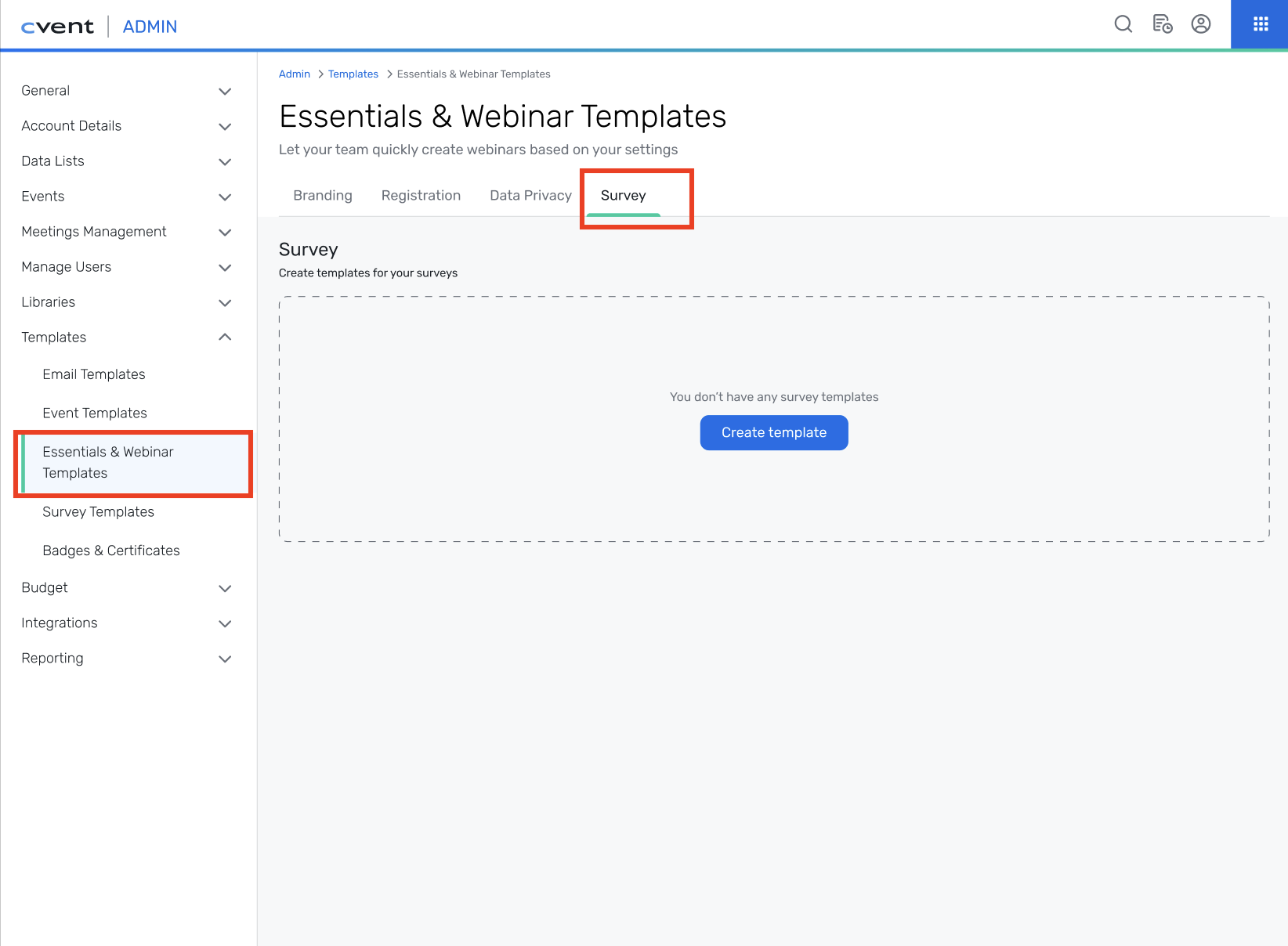The width and height of the screenshot is (1288, 946).
Task: Click the Essentials & Webinar Templates breadcrumb text
Action: click(474, 74)
